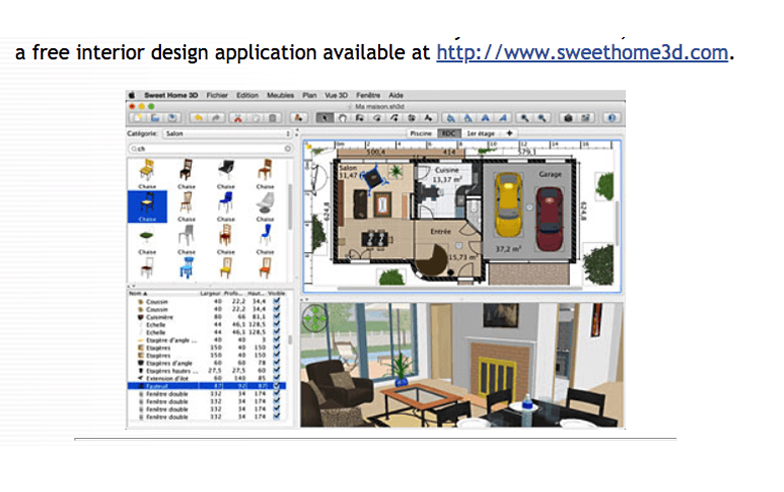The width and height of the screenshot is (784, 492).
Task: Choose the Create polylines tool
Action: point(394,118)
